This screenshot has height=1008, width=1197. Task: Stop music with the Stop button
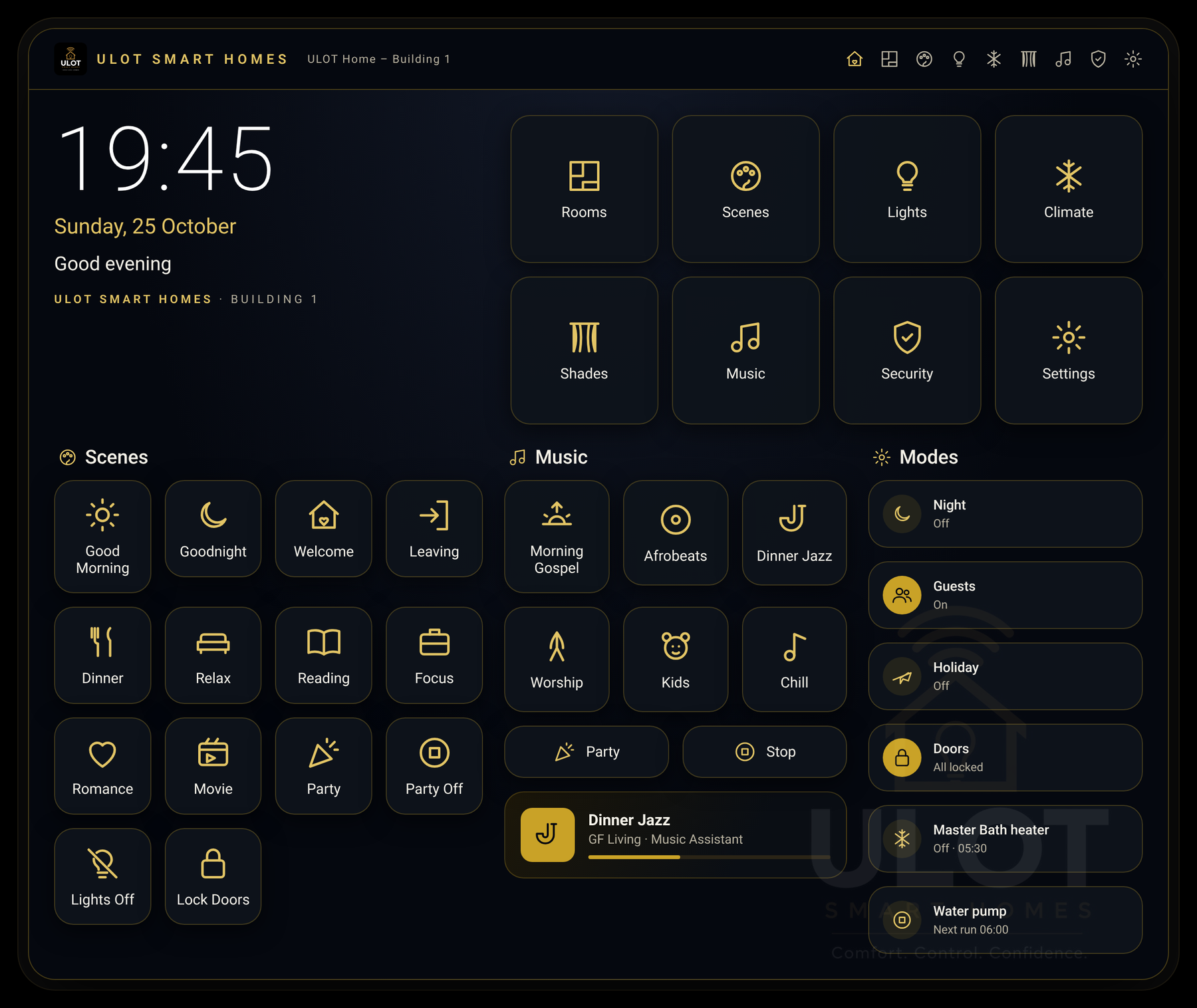pos(765,751)
